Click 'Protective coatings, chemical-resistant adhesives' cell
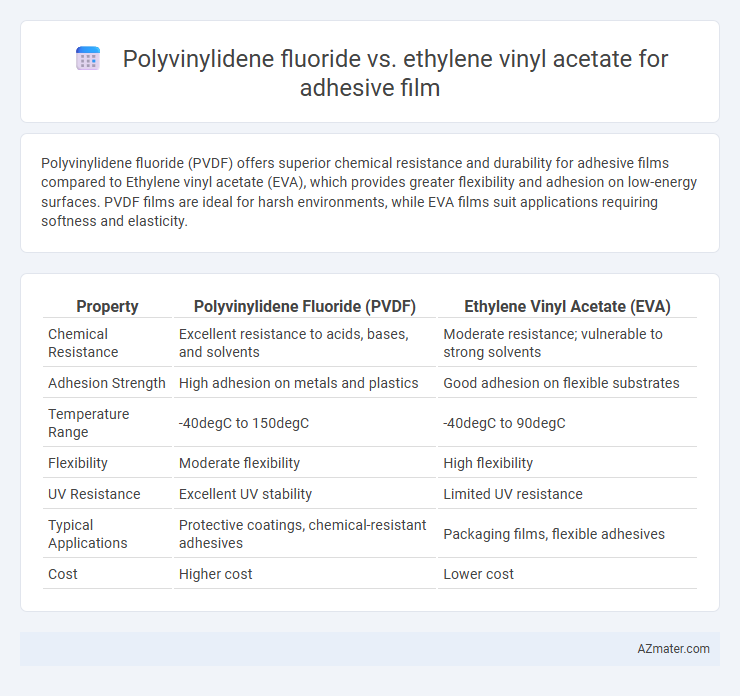 point(305,534)
